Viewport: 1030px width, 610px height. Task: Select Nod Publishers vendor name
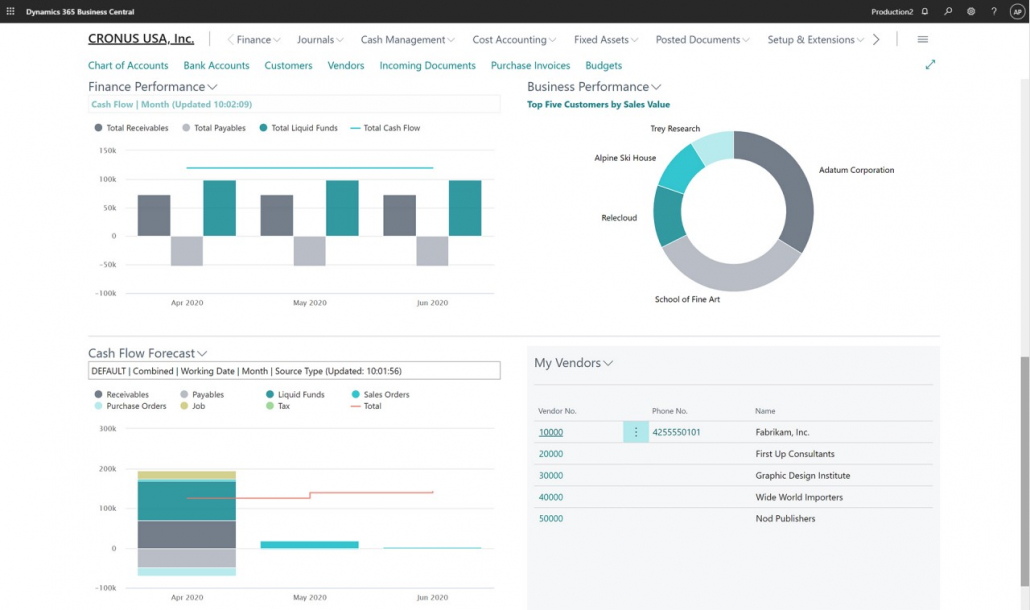785,518
